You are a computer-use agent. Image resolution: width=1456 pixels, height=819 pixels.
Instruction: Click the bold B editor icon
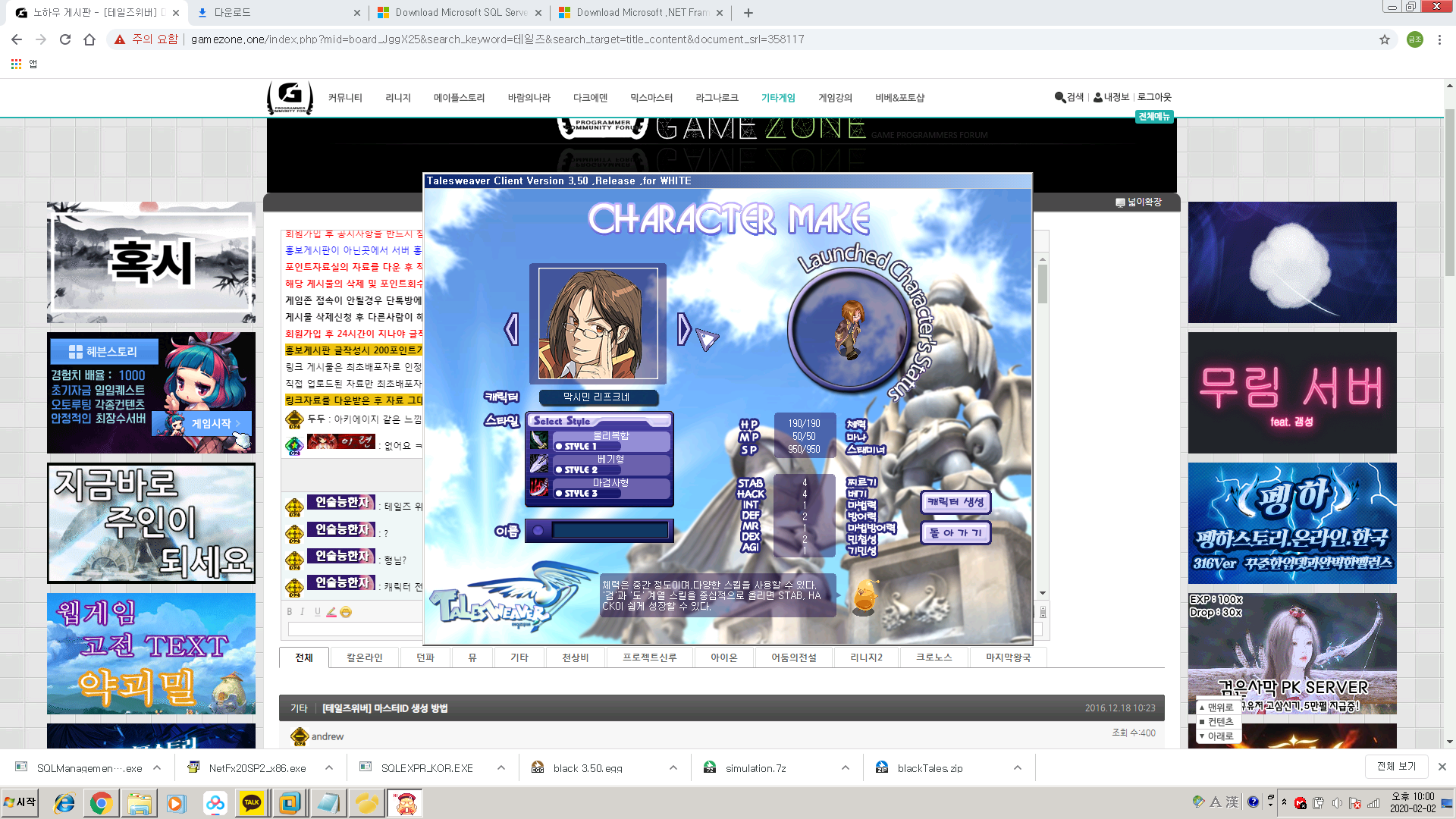tap(289, 612)
